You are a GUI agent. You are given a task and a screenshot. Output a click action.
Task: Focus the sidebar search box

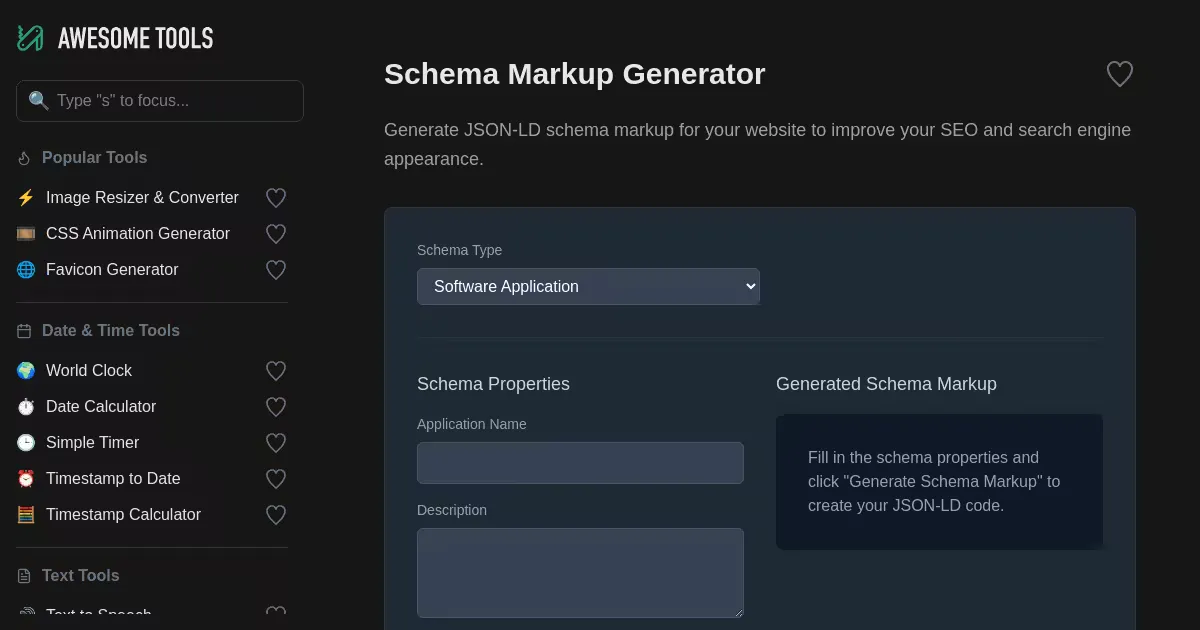click(160, 101)
